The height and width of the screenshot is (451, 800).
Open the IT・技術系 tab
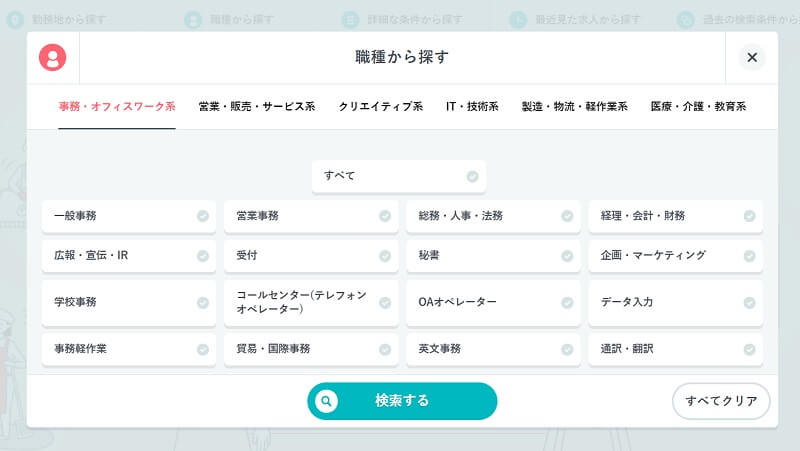[x=472, y=107]
